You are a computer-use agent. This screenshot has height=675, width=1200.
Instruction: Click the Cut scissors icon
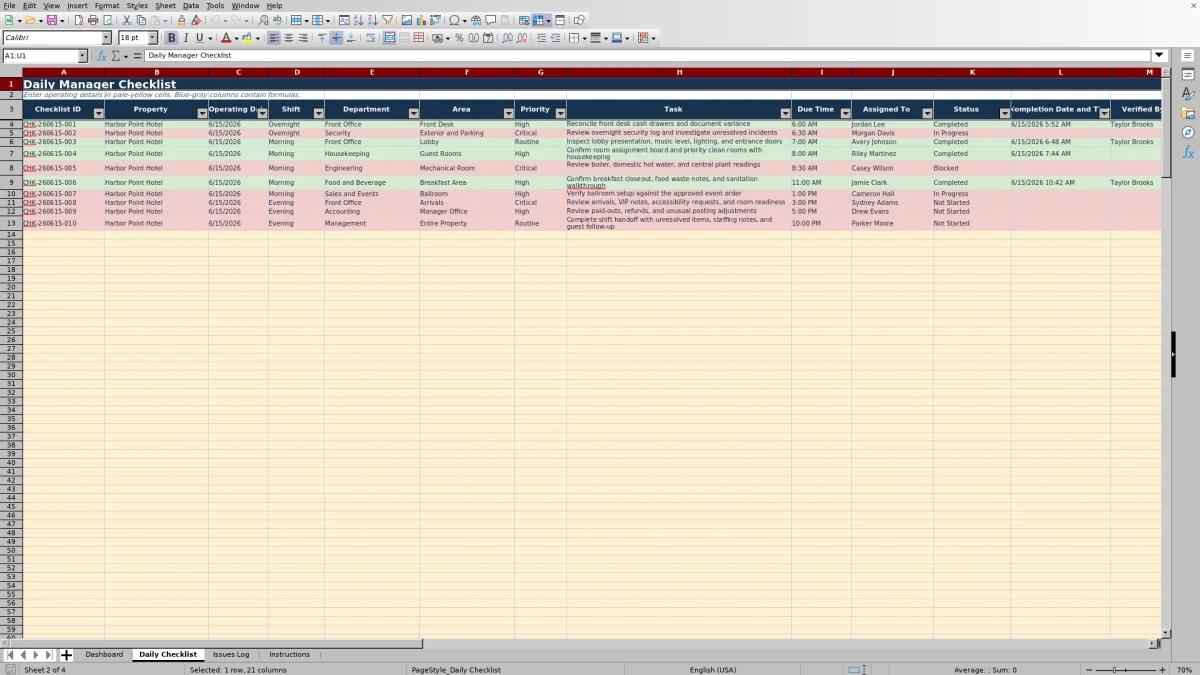126,20
